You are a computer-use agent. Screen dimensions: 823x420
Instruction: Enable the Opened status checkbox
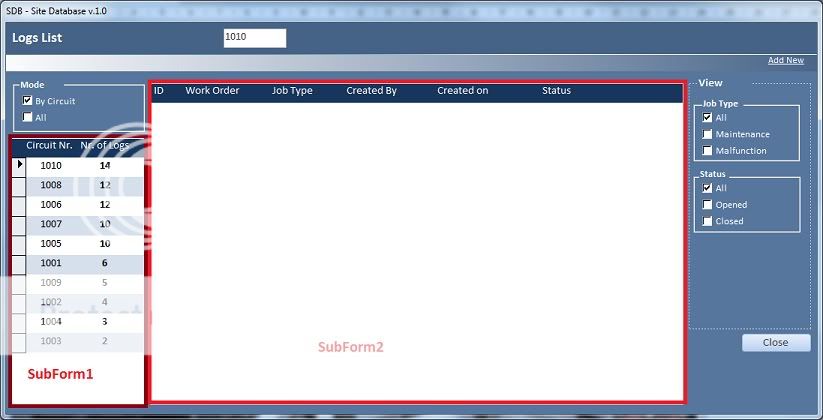(x=708, y=205)
